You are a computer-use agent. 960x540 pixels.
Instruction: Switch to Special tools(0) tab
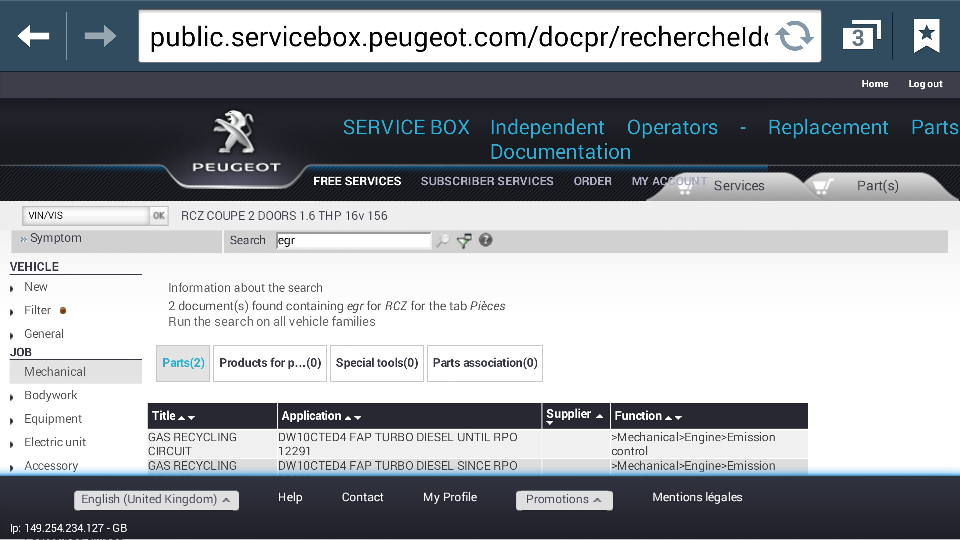pos(377,363)
